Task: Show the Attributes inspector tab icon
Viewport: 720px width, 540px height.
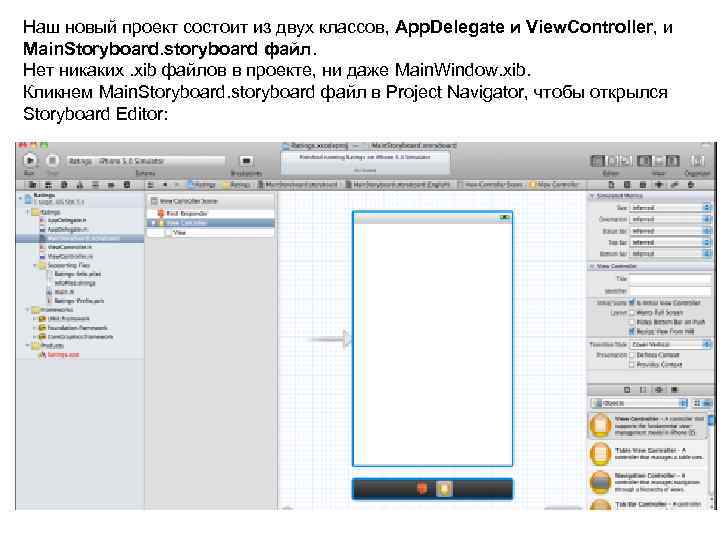Action: 659,185
